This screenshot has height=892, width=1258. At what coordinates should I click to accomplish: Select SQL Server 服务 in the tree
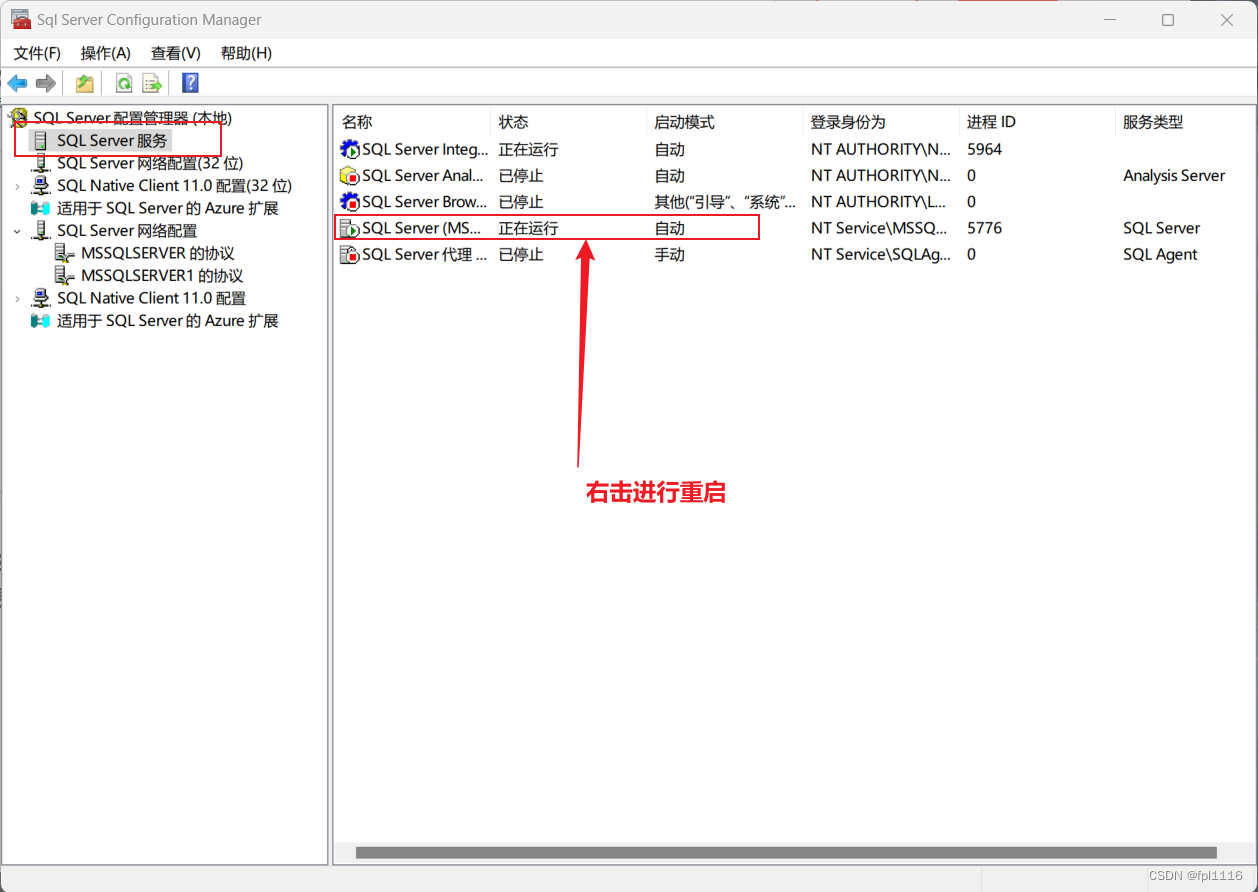coord(110,140)
